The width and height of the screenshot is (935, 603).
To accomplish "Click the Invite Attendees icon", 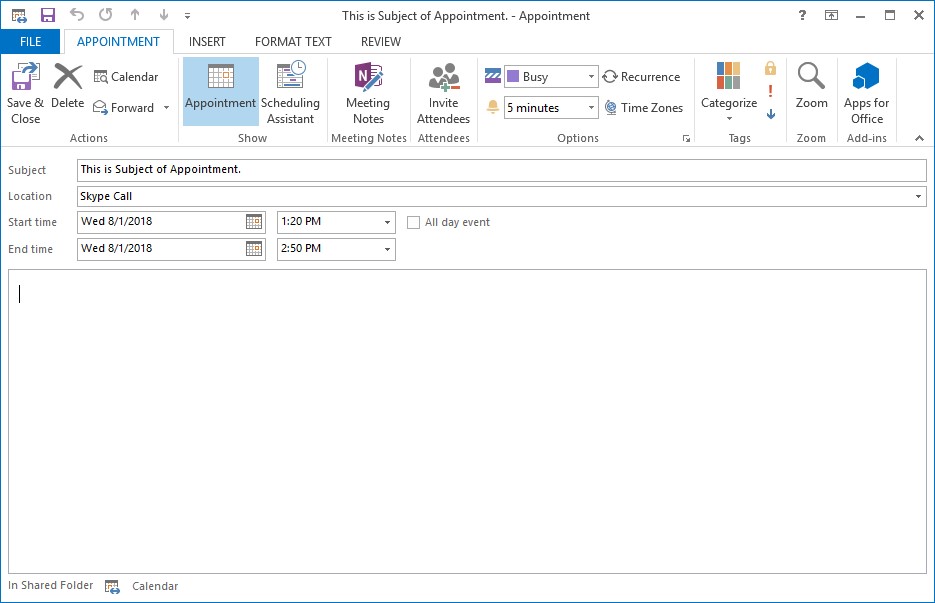I will pos(443,80).
